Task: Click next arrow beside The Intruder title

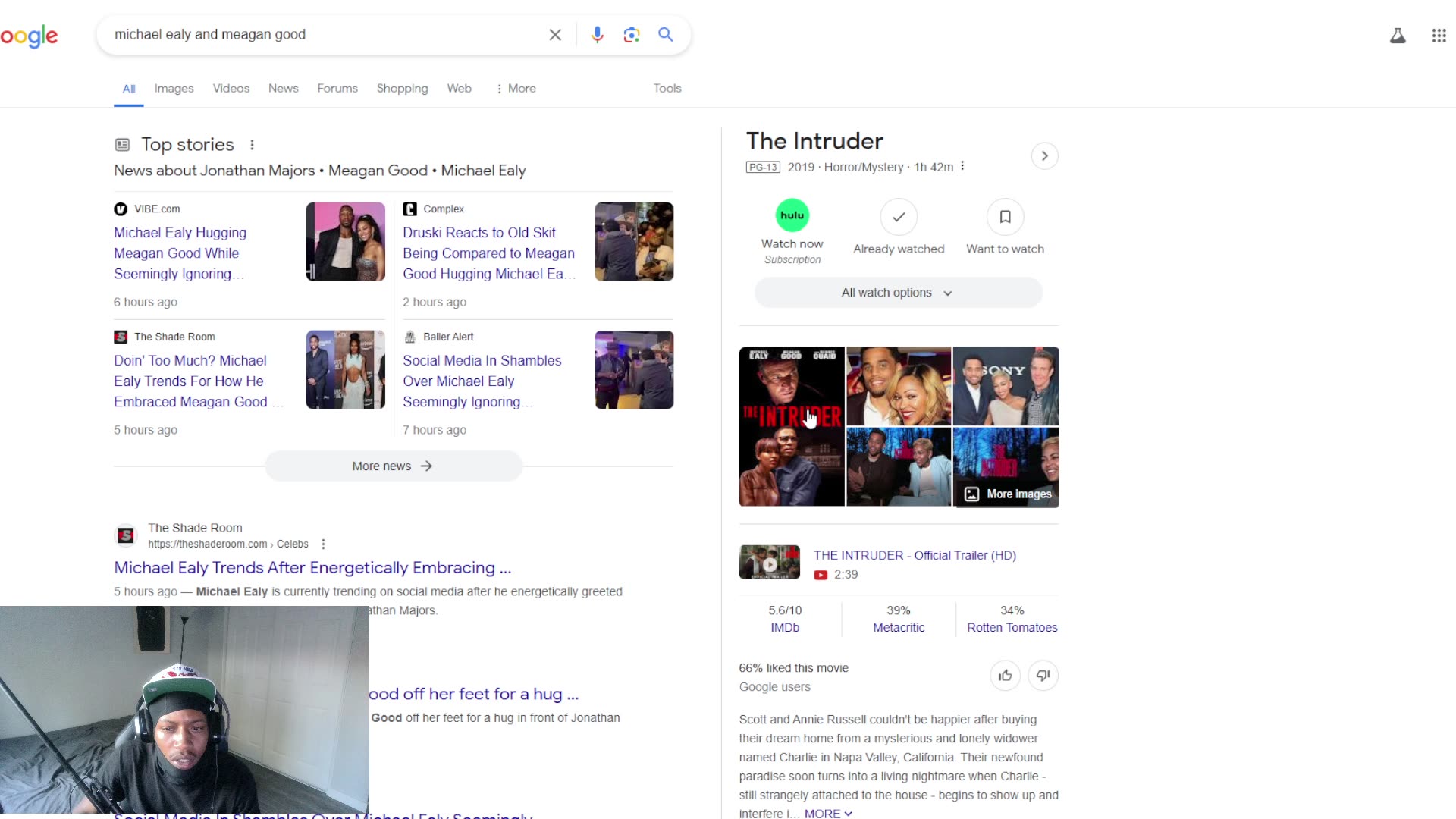Action: coord(1044,156)
